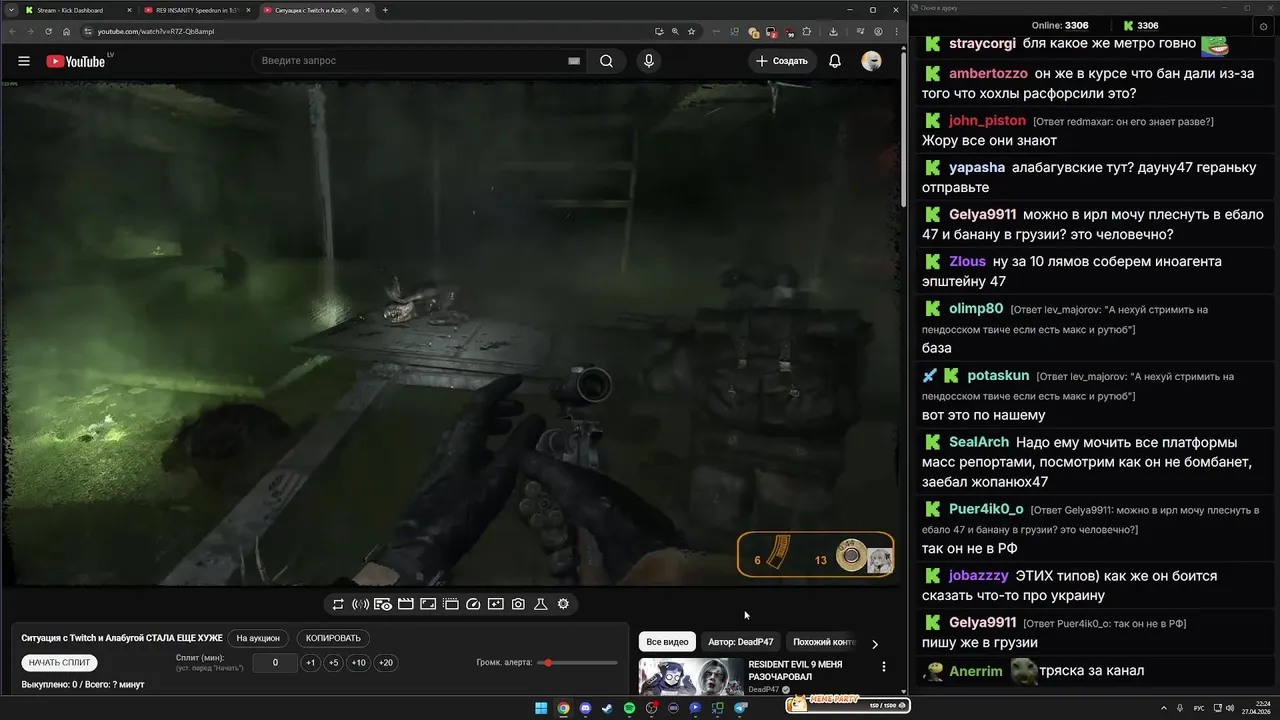The height and width of the screenshot is (720, 1280).
Task: Click username 'john_piston' in chat
Action: [987, 121]
